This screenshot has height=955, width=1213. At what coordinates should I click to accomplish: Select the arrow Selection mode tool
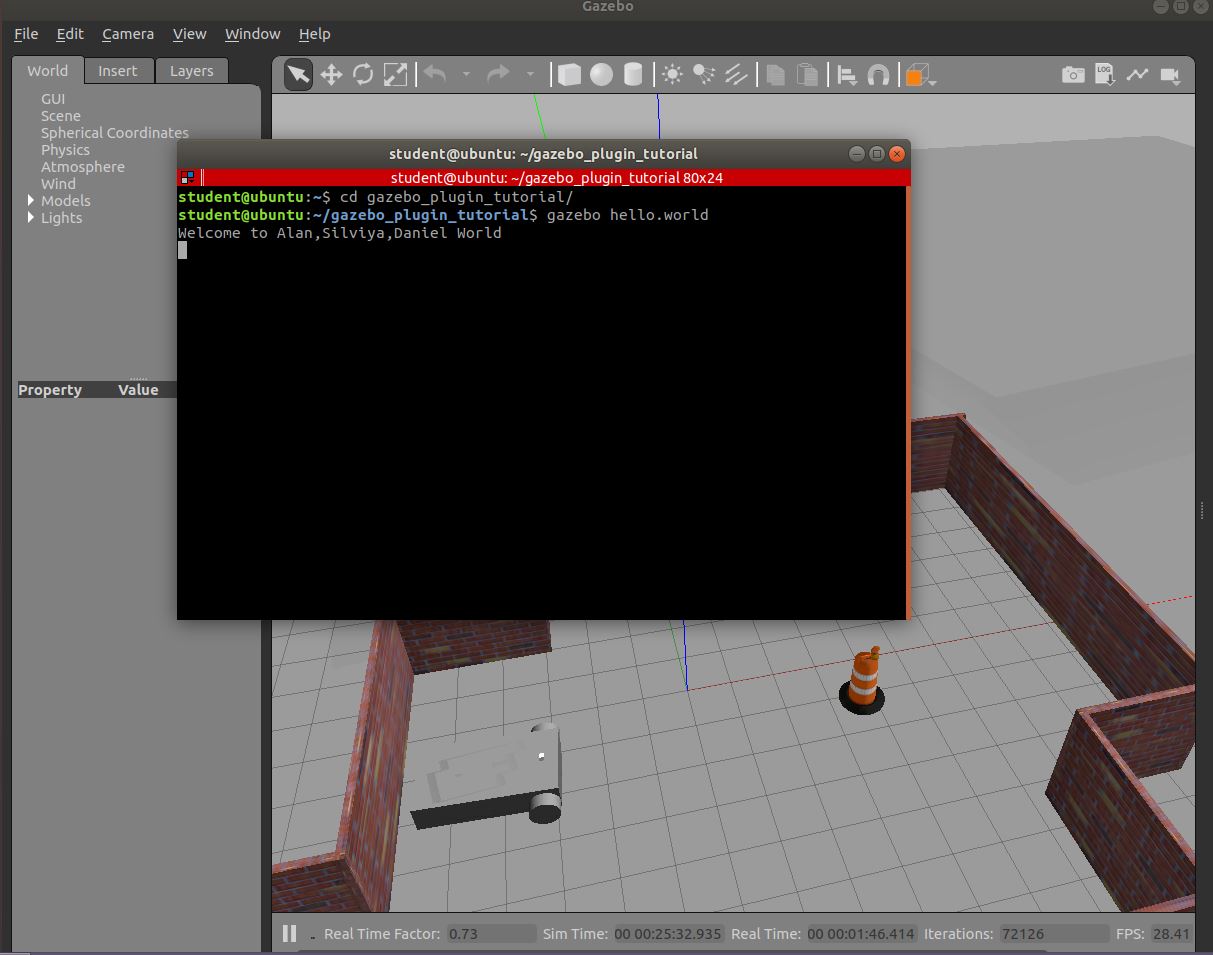click(297, 74)
